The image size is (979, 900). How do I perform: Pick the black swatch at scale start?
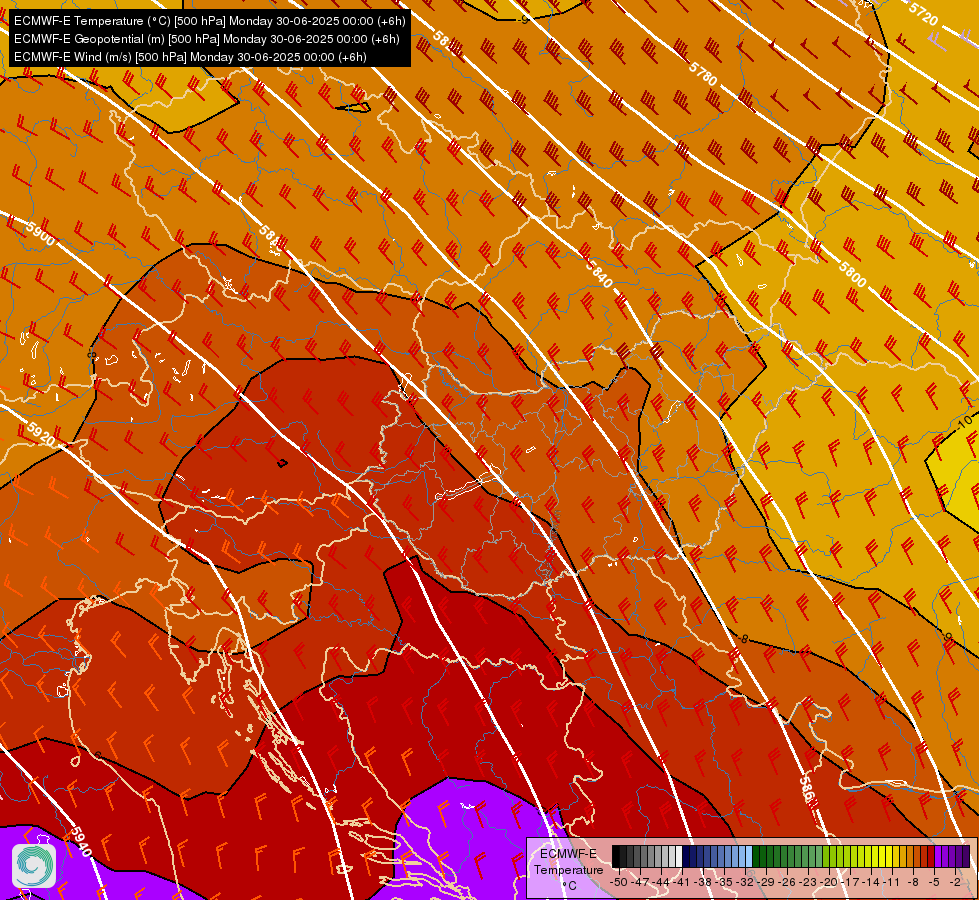[x=616, y=856]
